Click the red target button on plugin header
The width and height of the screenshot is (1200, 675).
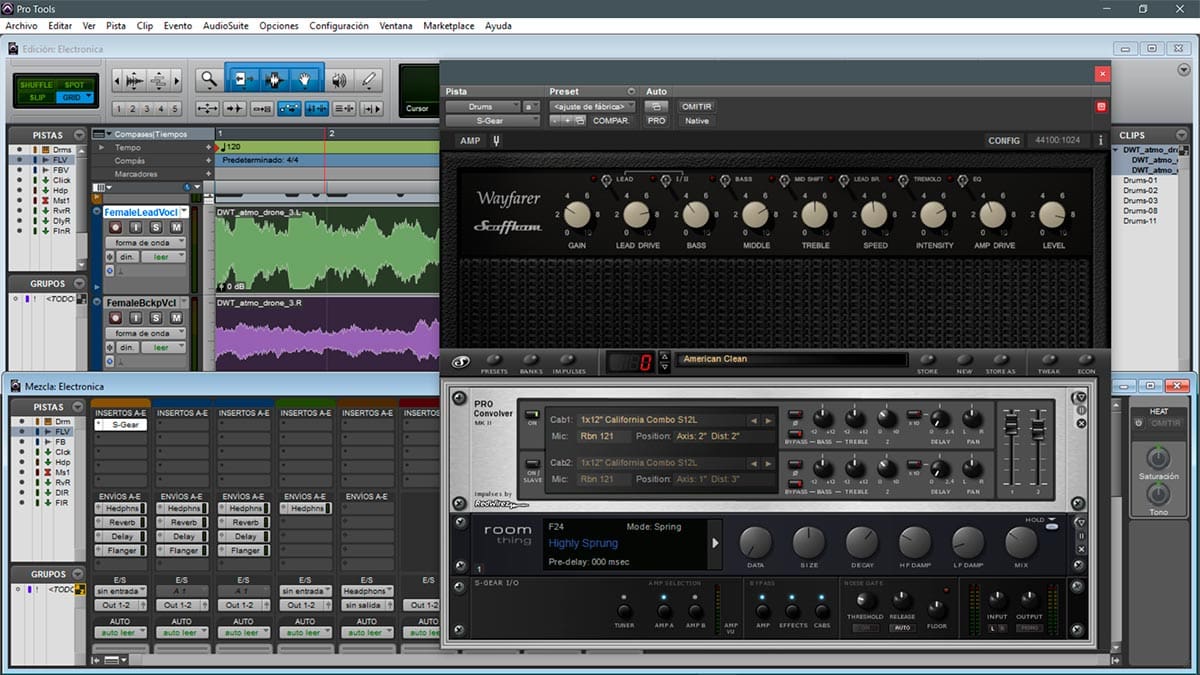pos(1102,106)
